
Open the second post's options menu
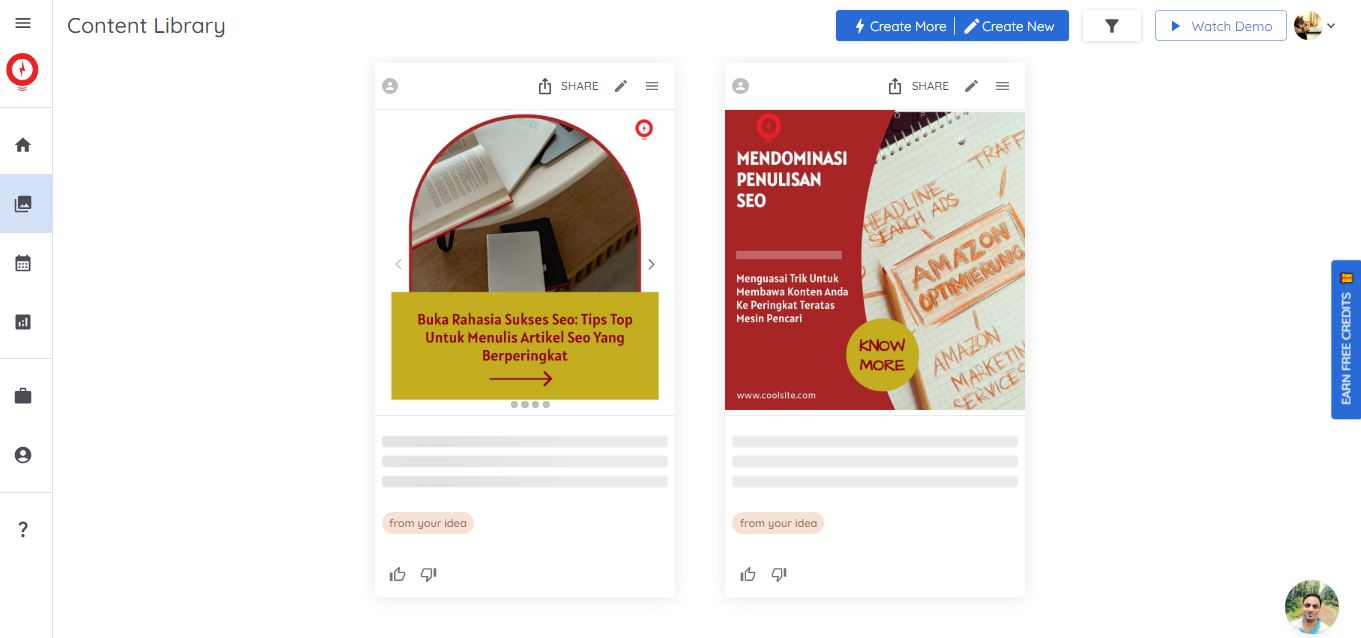[1002, 86]
